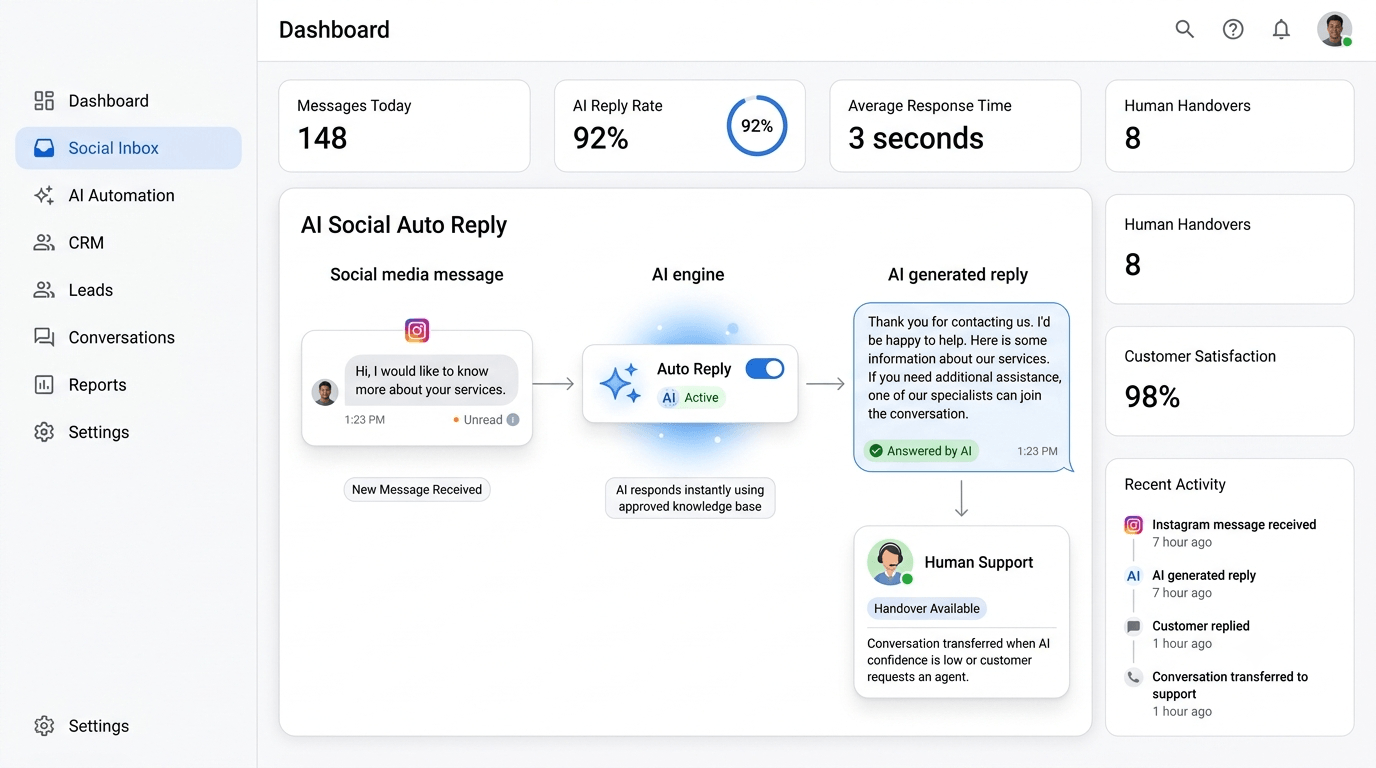
Task: Click the Dashboard page title
Action: point(334,30)
